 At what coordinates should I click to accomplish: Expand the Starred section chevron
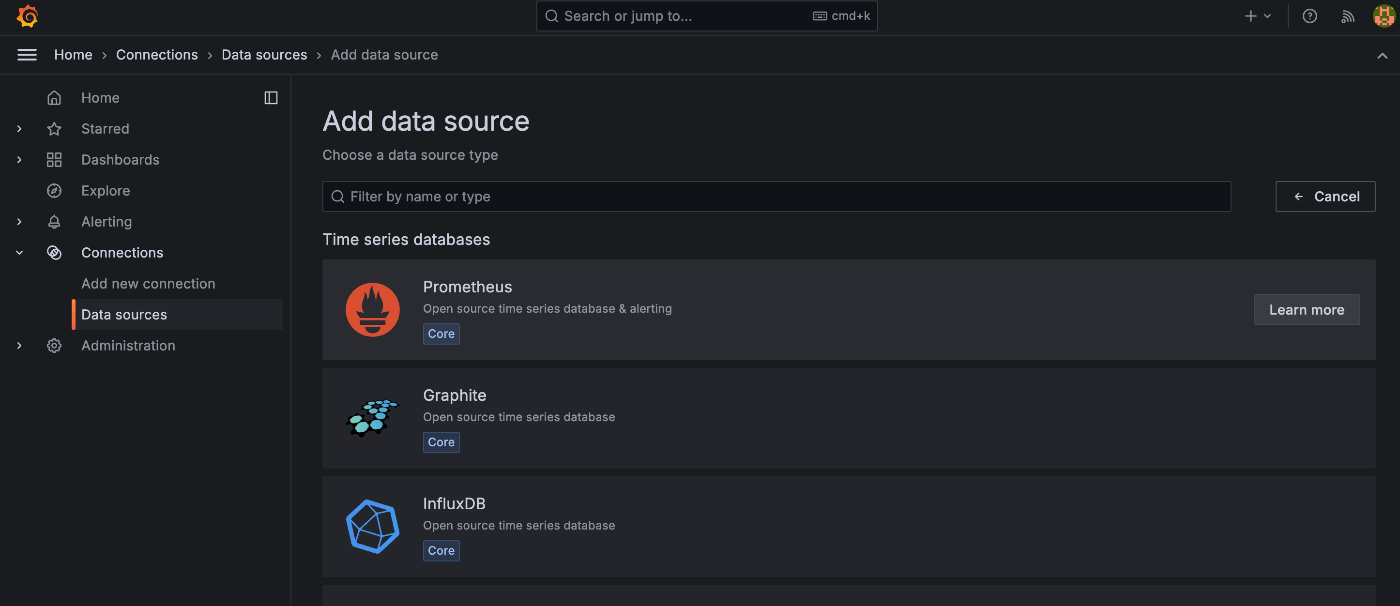click(19, 129)
